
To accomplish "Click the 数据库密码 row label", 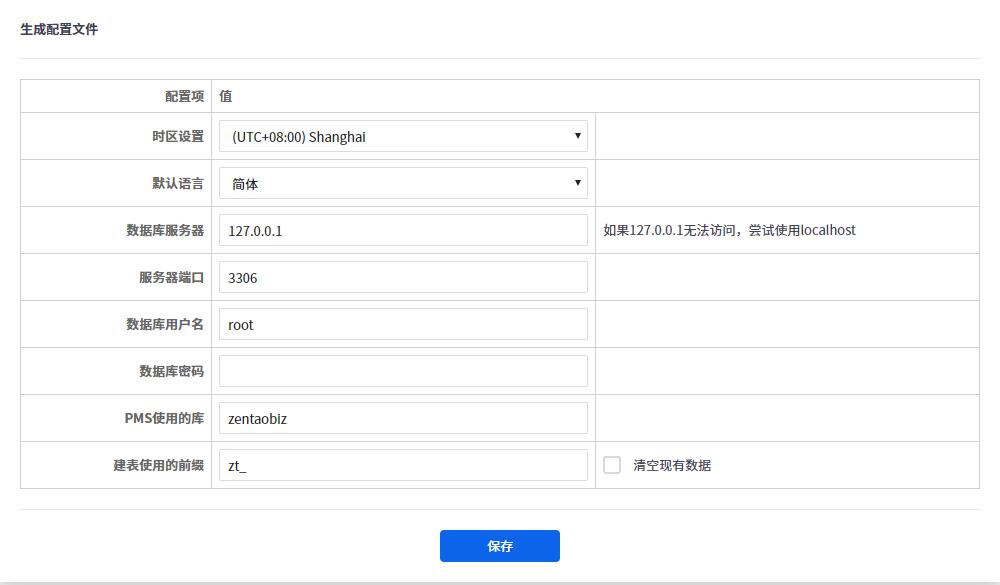I will point(171,371).
